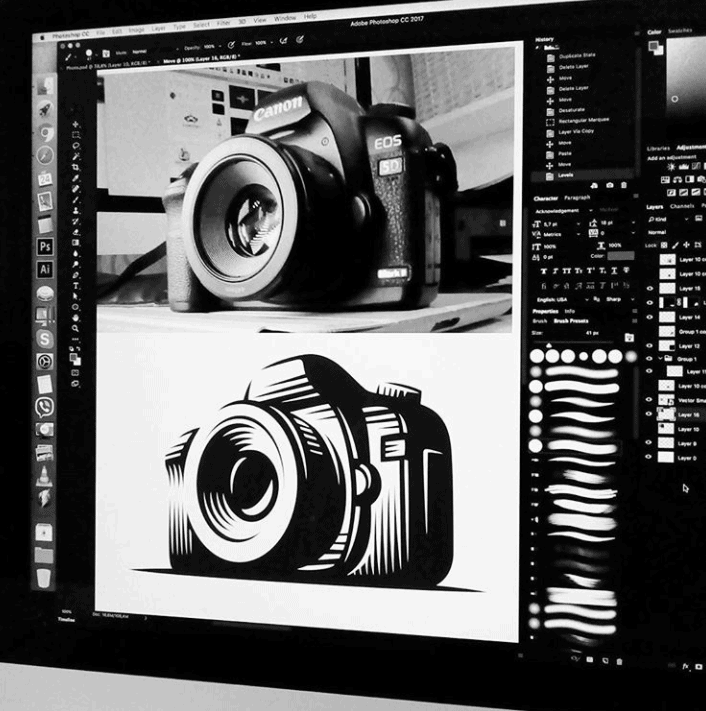Toggle lock transparent pixels in the Layers panel

(x=664, y=245)
